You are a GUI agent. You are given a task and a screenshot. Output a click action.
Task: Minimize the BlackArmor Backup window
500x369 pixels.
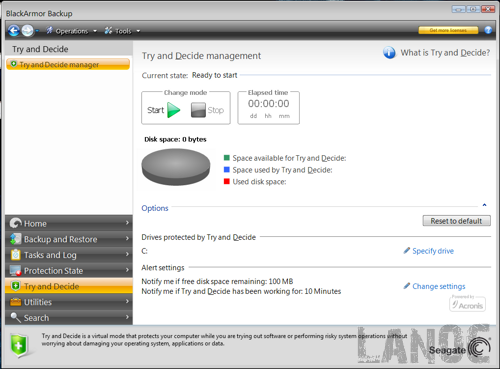click(458, 9)
